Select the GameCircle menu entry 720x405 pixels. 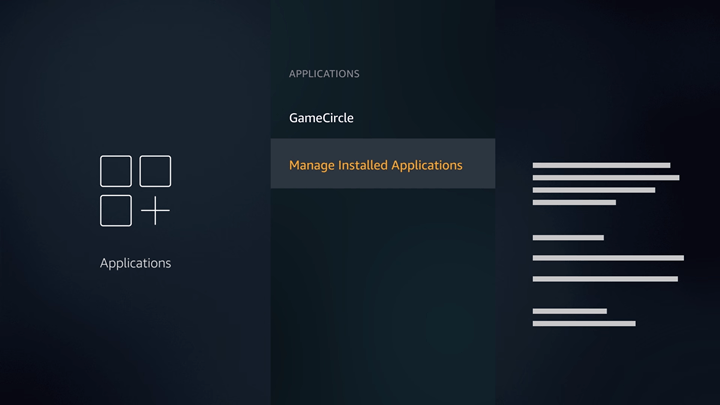coord(321,118)
